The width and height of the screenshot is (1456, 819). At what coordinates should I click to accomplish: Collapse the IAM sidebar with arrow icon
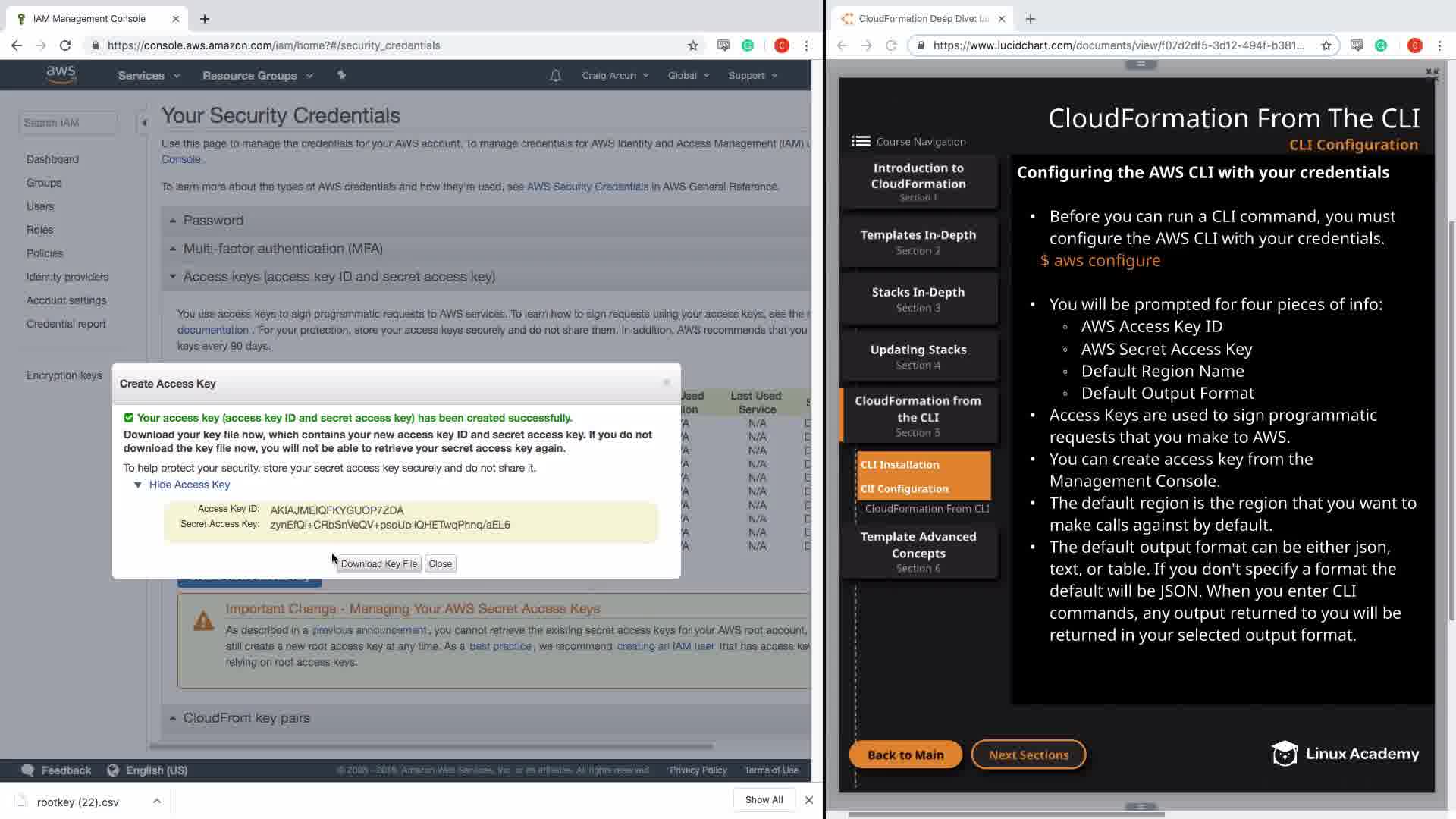(x=143, y=123)
